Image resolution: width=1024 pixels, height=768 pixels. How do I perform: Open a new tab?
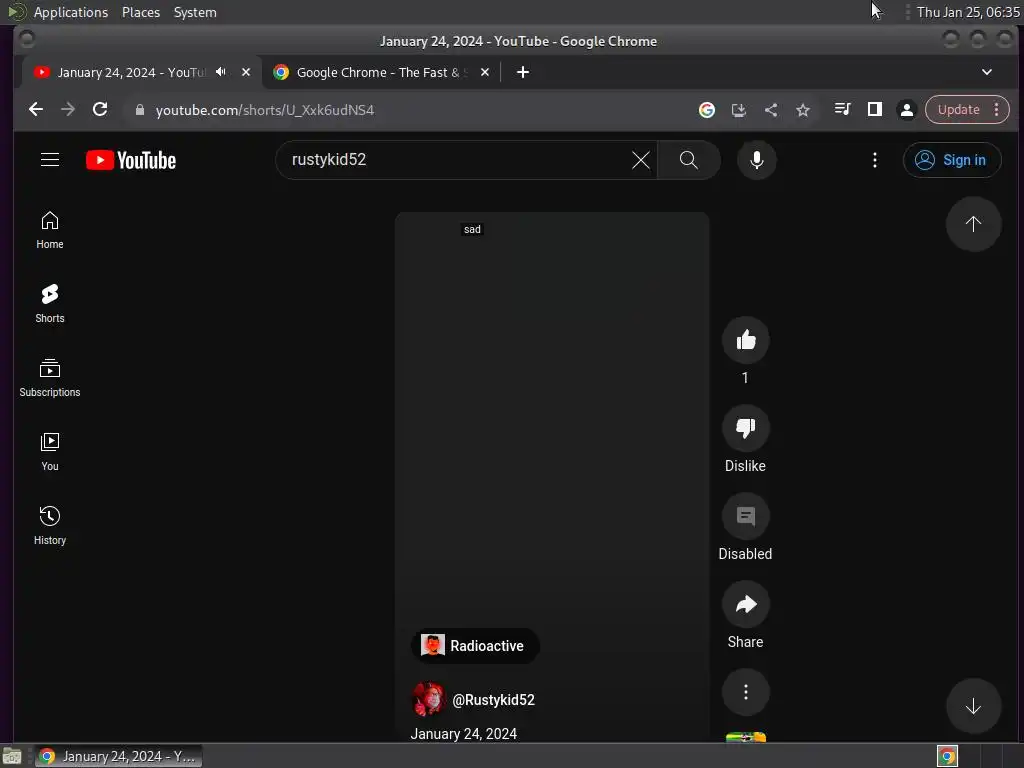pos(522,72)
